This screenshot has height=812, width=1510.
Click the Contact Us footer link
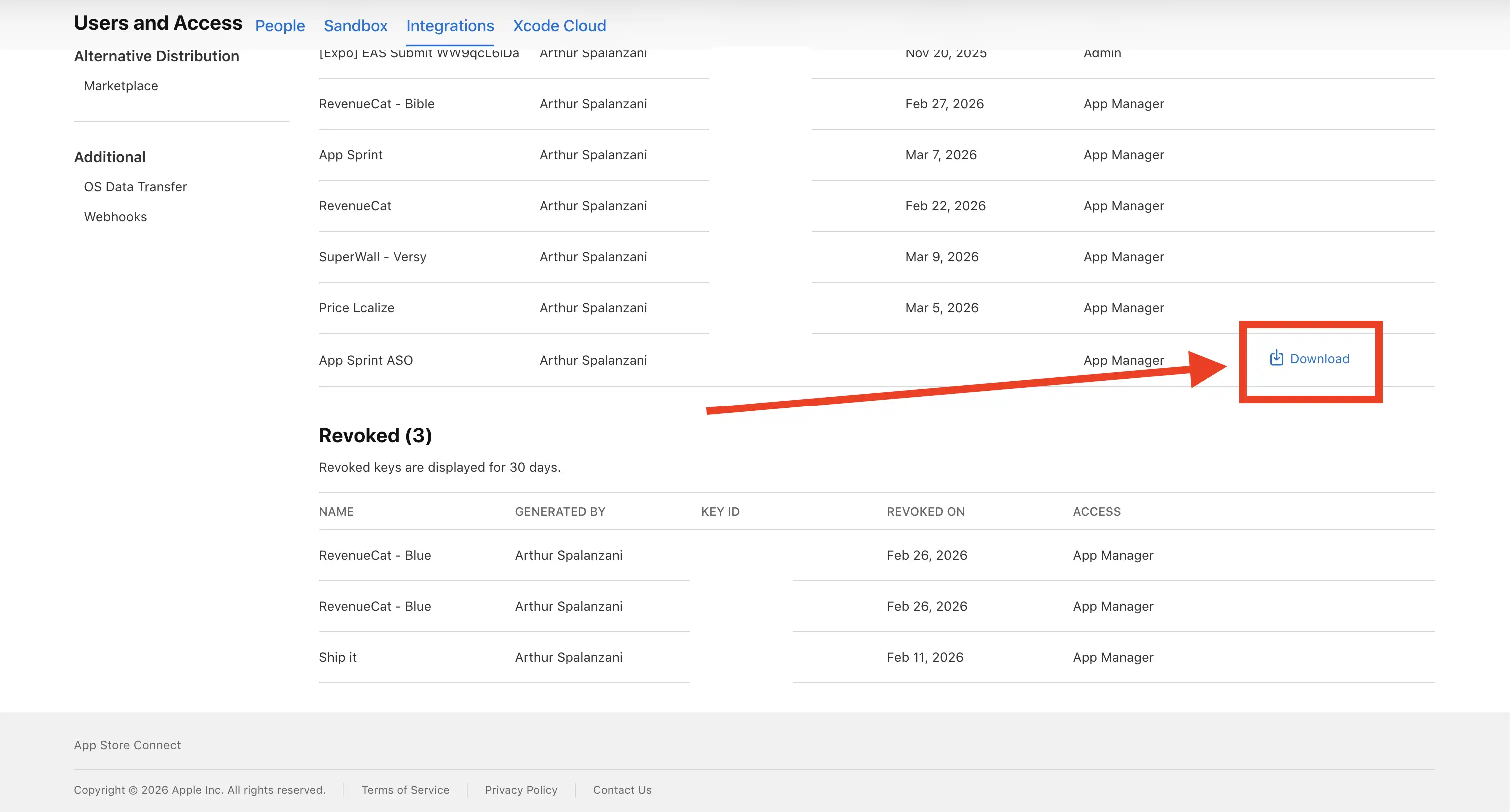pos(622,789)
